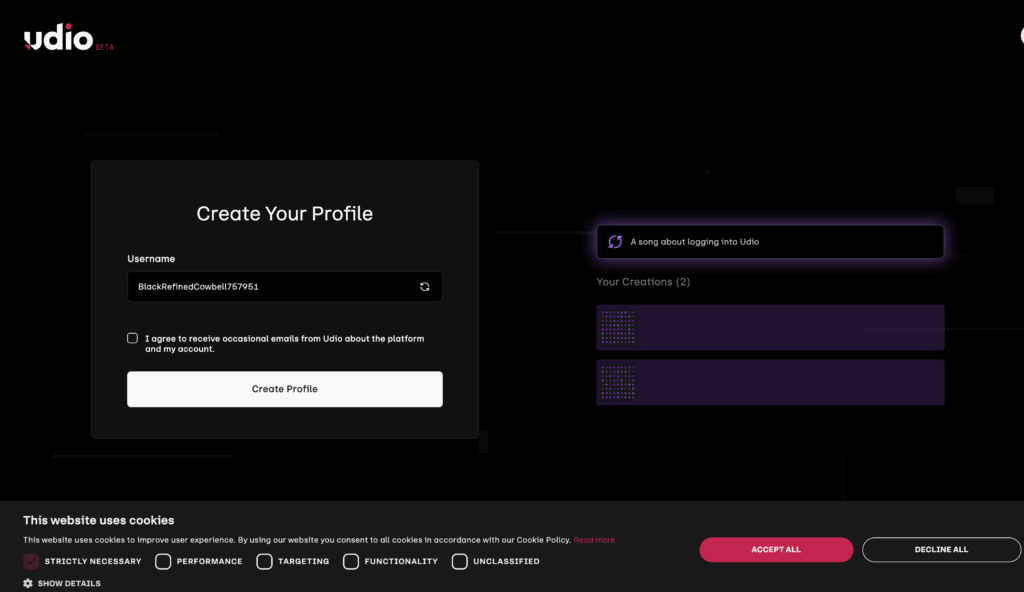The image size is (1024, 592).
Task: Toggle the Strictly Necessary cookies checkbox
Action: point(31,561)
